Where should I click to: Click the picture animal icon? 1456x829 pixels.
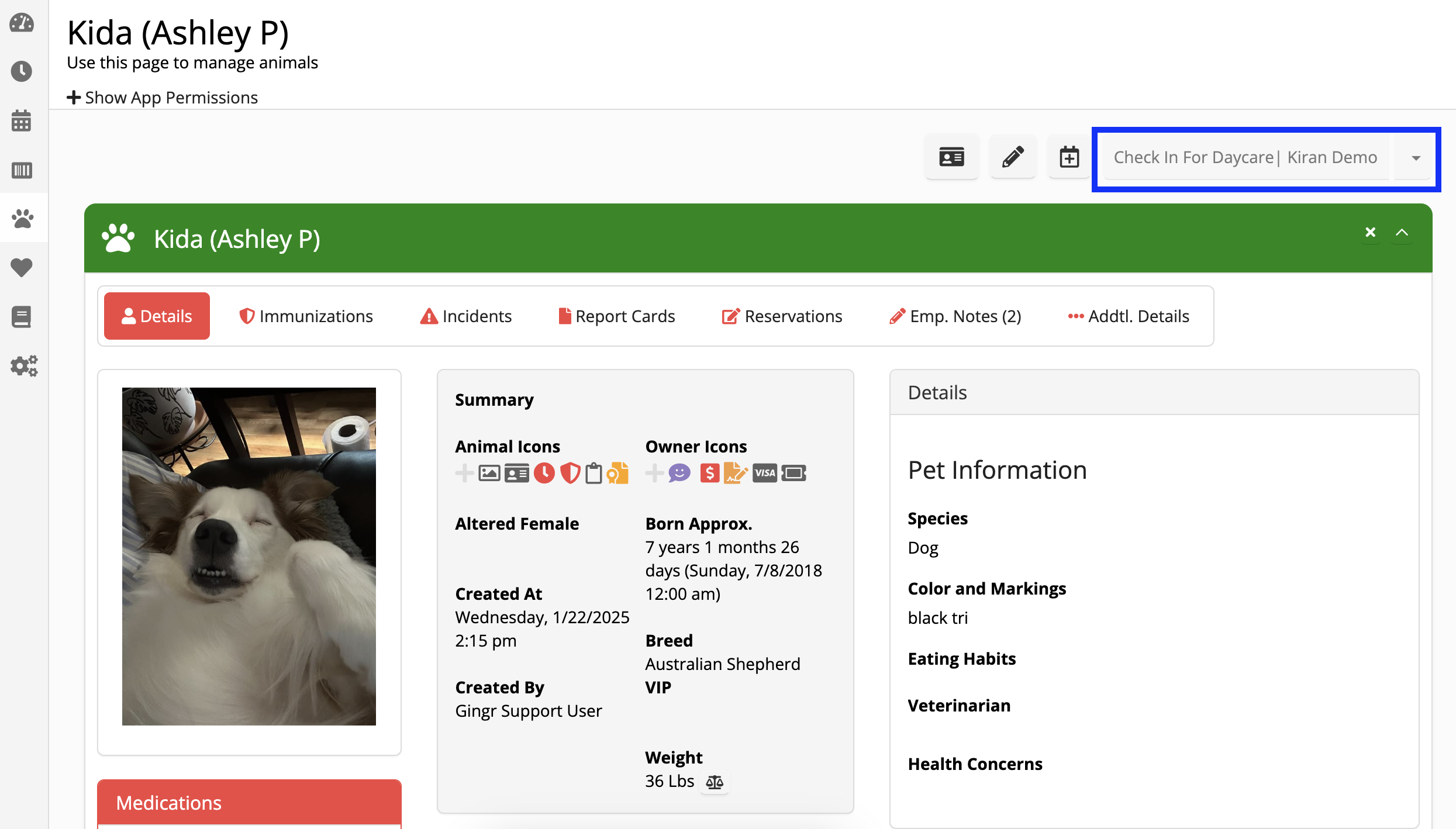pyautogui.click(x=489, y=473)
